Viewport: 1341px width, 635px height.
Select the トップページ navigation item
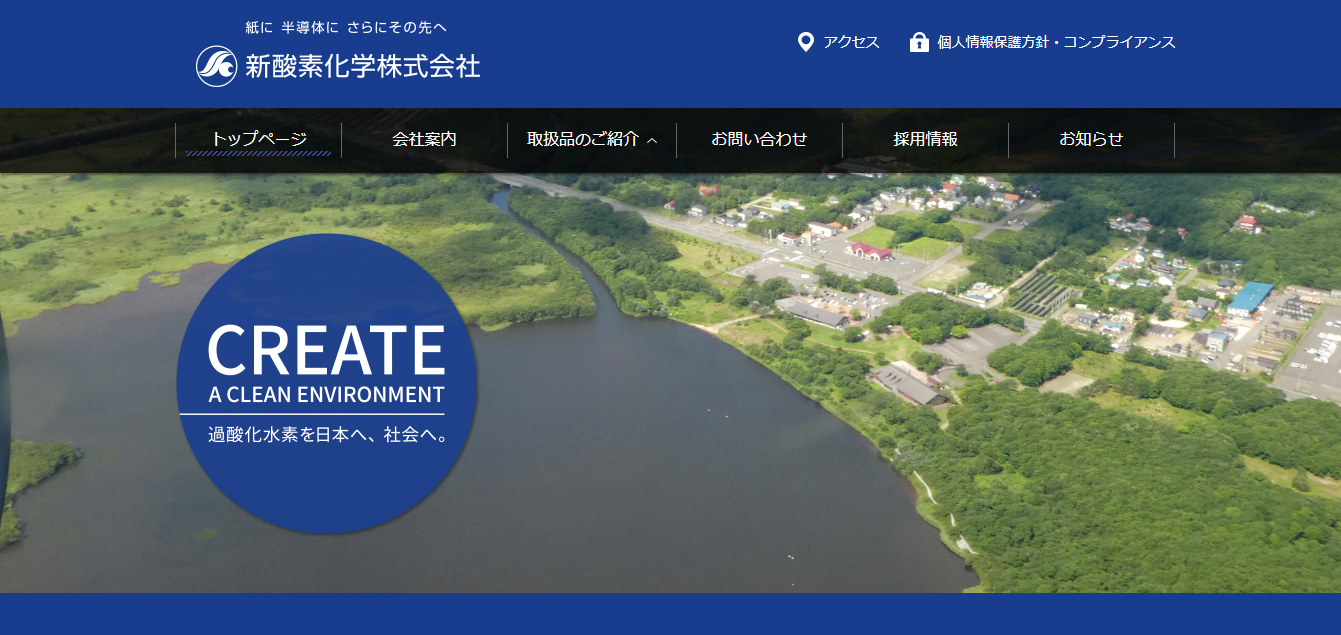[258, 139]
